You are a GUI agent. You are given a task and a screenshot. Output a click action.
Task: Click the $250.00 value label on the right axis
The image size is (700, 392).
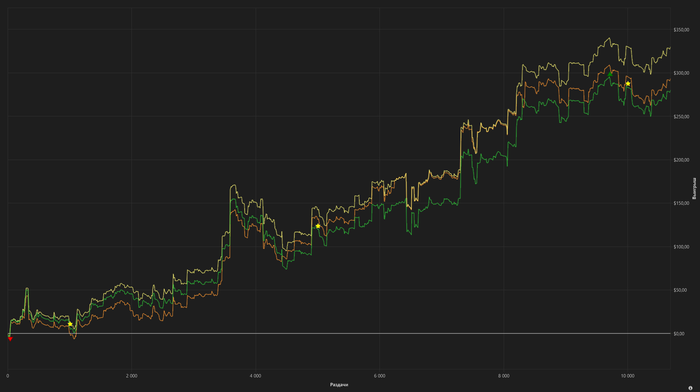[x=681, y=117]
